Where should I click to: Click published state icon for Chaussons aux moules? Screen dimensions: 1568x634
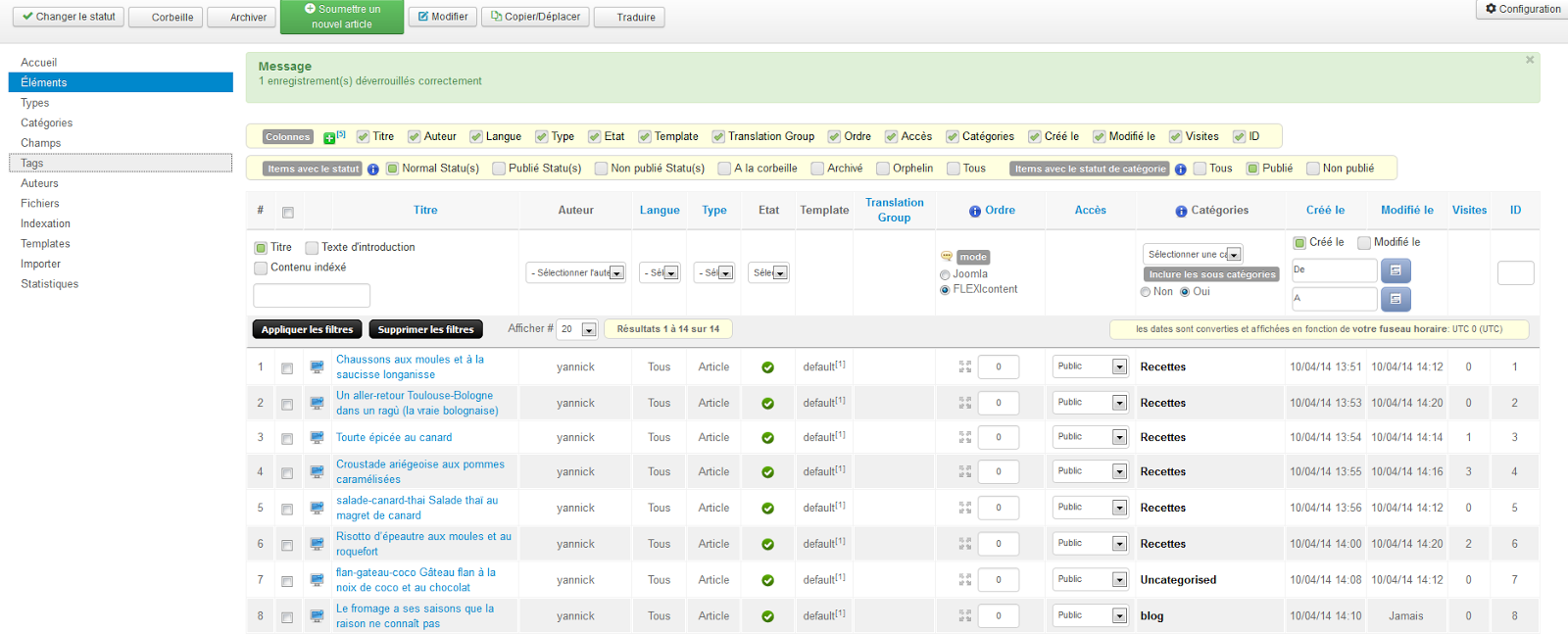click(768, 367)
